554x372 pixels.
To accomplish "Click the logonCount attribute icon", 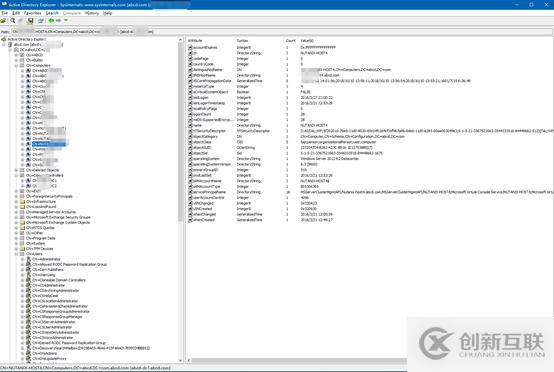I will point(190,114).
